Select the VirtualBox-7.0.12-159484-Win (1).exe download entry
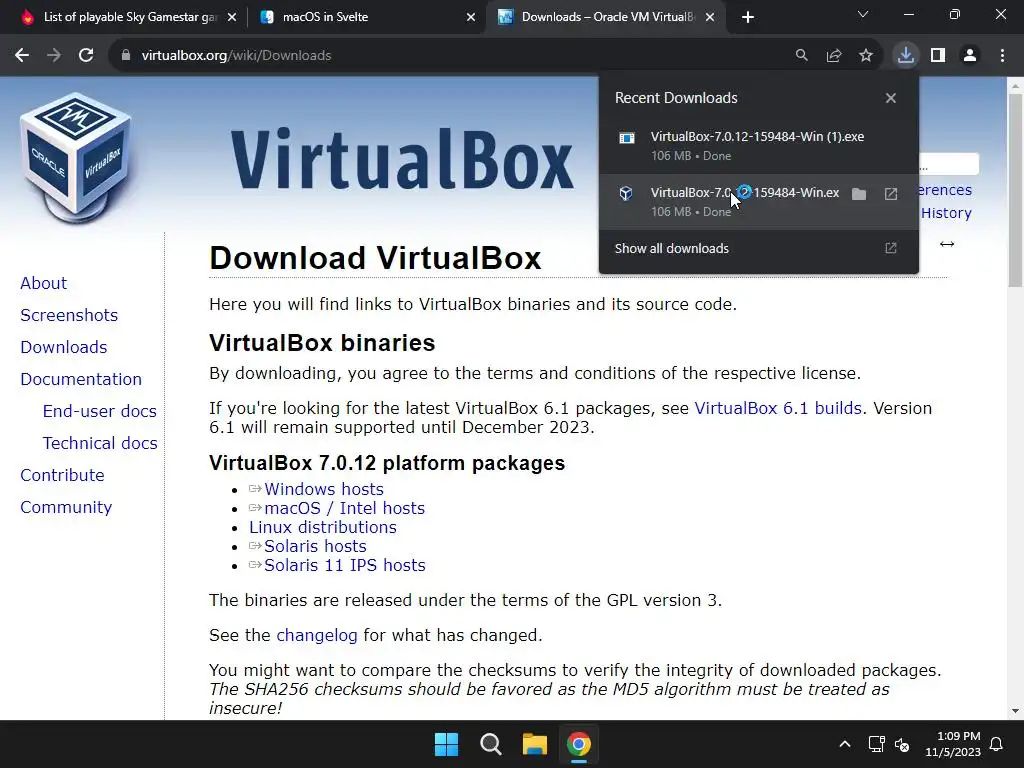This screenshot has height=768, width=1024. pyautogui.click(x=758, y=146)
